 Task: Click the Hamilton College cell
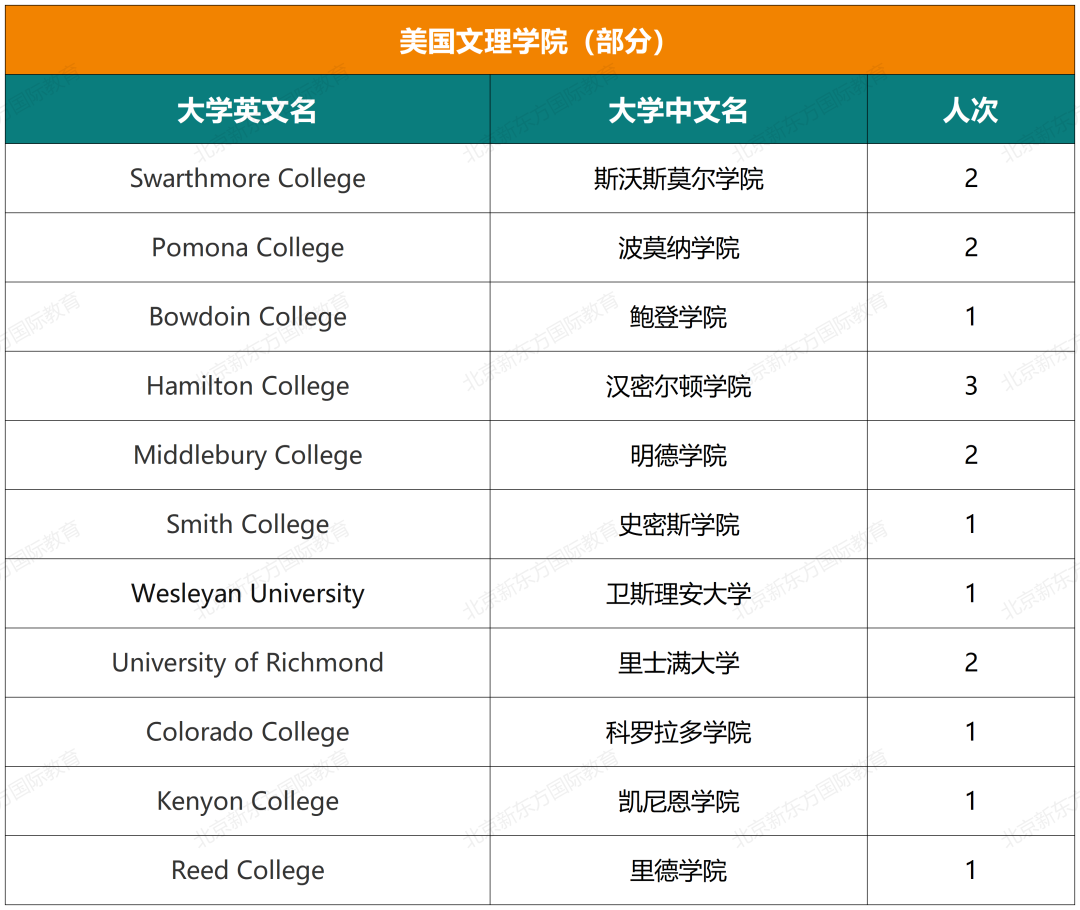(247, 386)
